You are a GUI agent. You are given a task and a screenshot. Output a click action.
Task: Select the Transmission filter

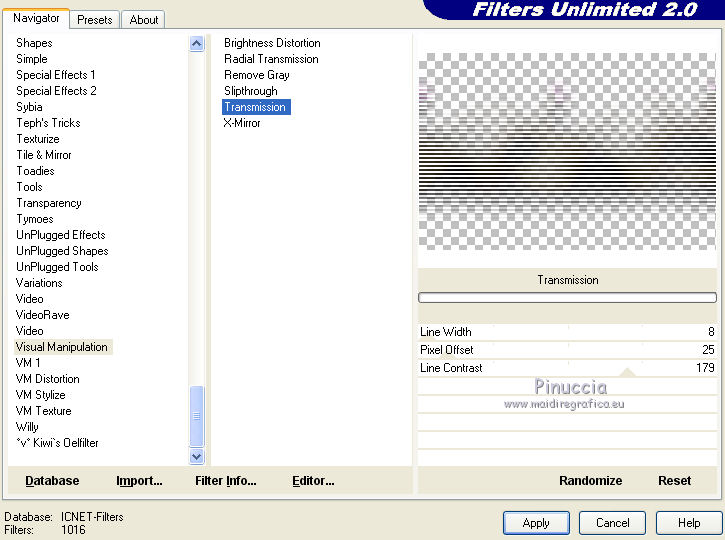[256, 107]
